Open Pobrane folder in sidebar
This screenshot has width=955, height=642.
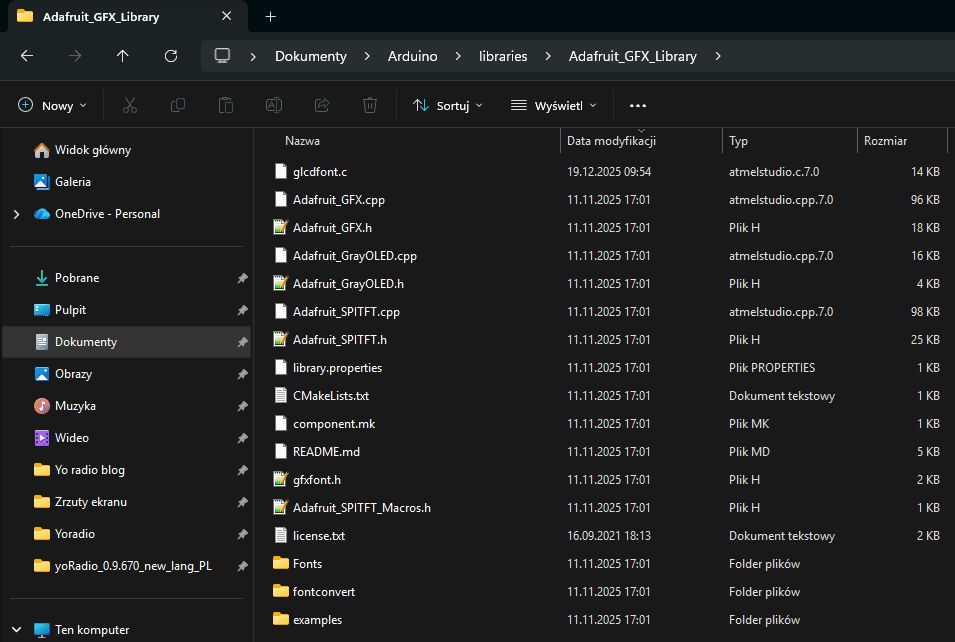pyautogui.click(x=77, y=278)
